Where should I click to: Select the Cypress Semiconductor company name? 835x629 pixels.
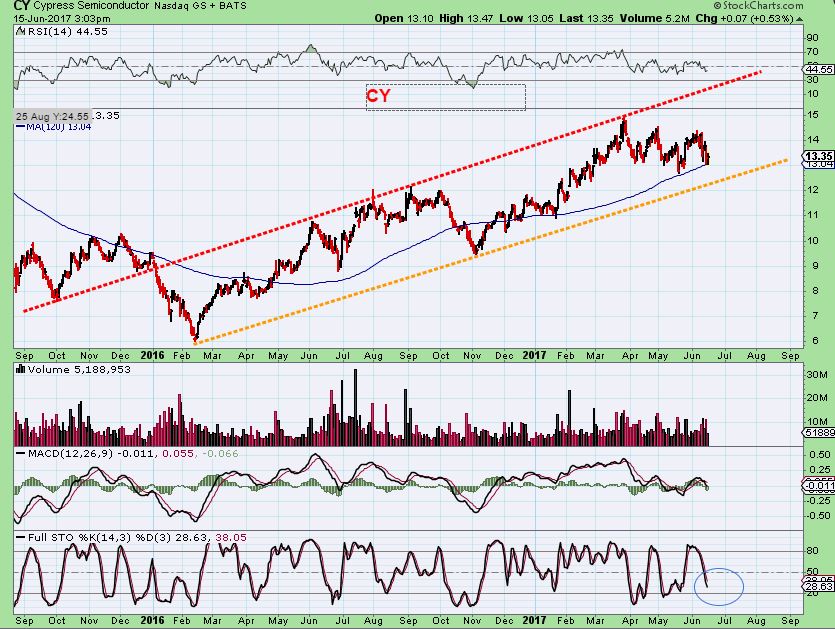92,6
